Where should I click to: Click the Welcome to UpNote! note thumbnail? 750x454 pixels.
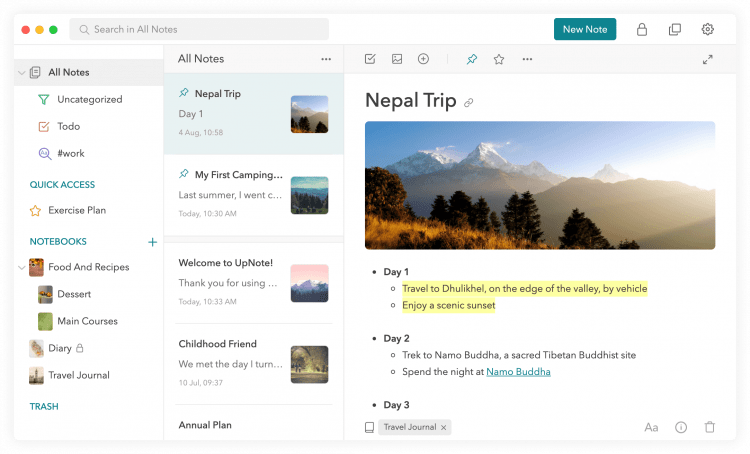[x=309, y=283]
